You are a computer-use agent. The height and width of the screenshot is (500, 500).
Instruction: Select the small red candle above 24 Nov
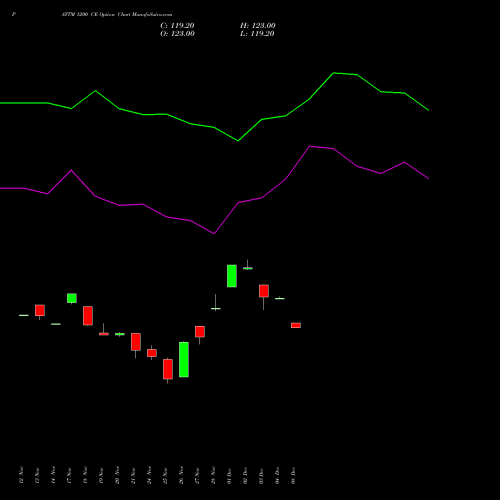pos(152,353)
